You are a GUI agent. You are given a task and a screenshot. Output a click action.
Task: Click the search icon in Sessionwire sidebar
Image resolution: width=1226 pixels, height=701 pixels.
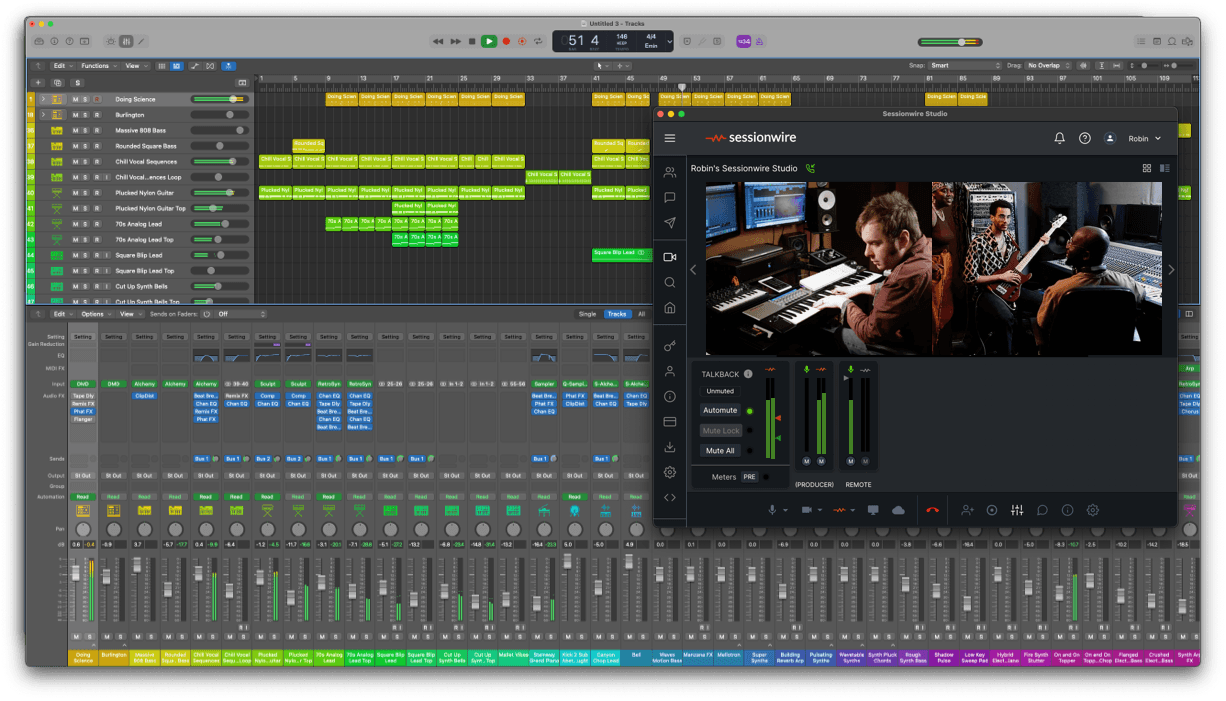tap(669, 281)
